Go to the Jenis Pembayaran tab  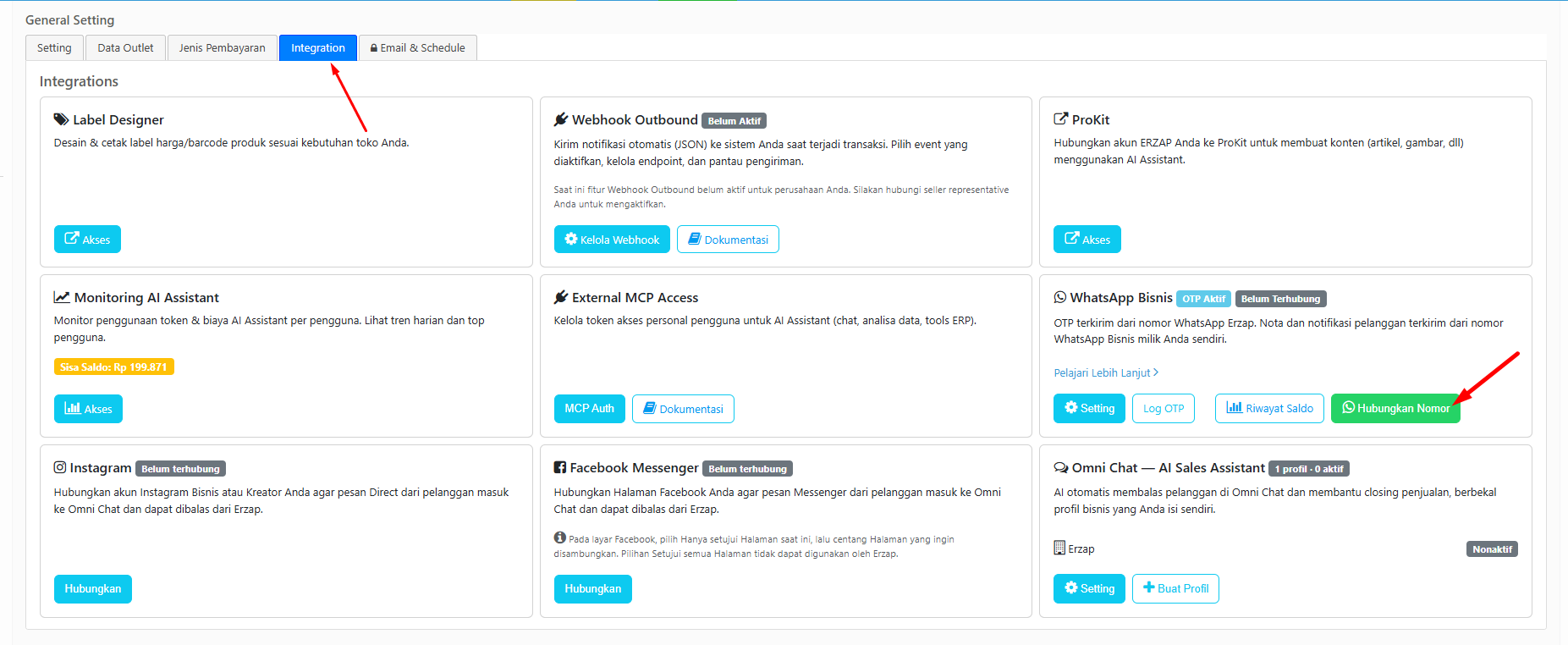(223, 48)
